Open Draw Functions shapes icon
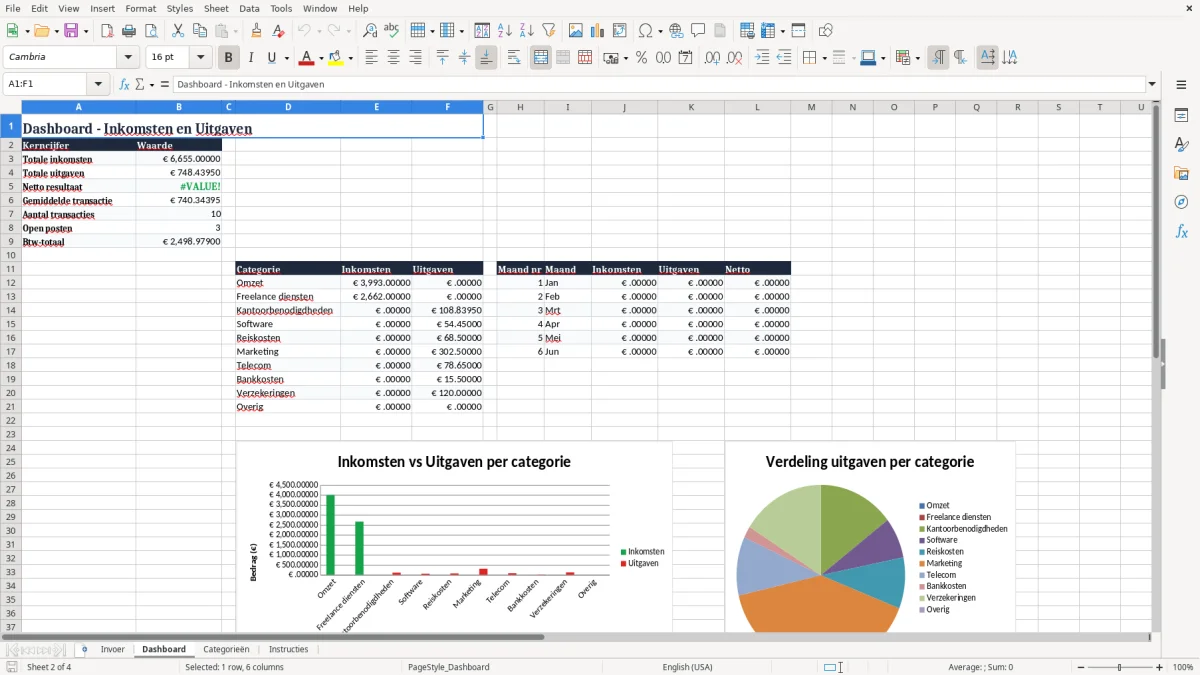 [825, 31]
